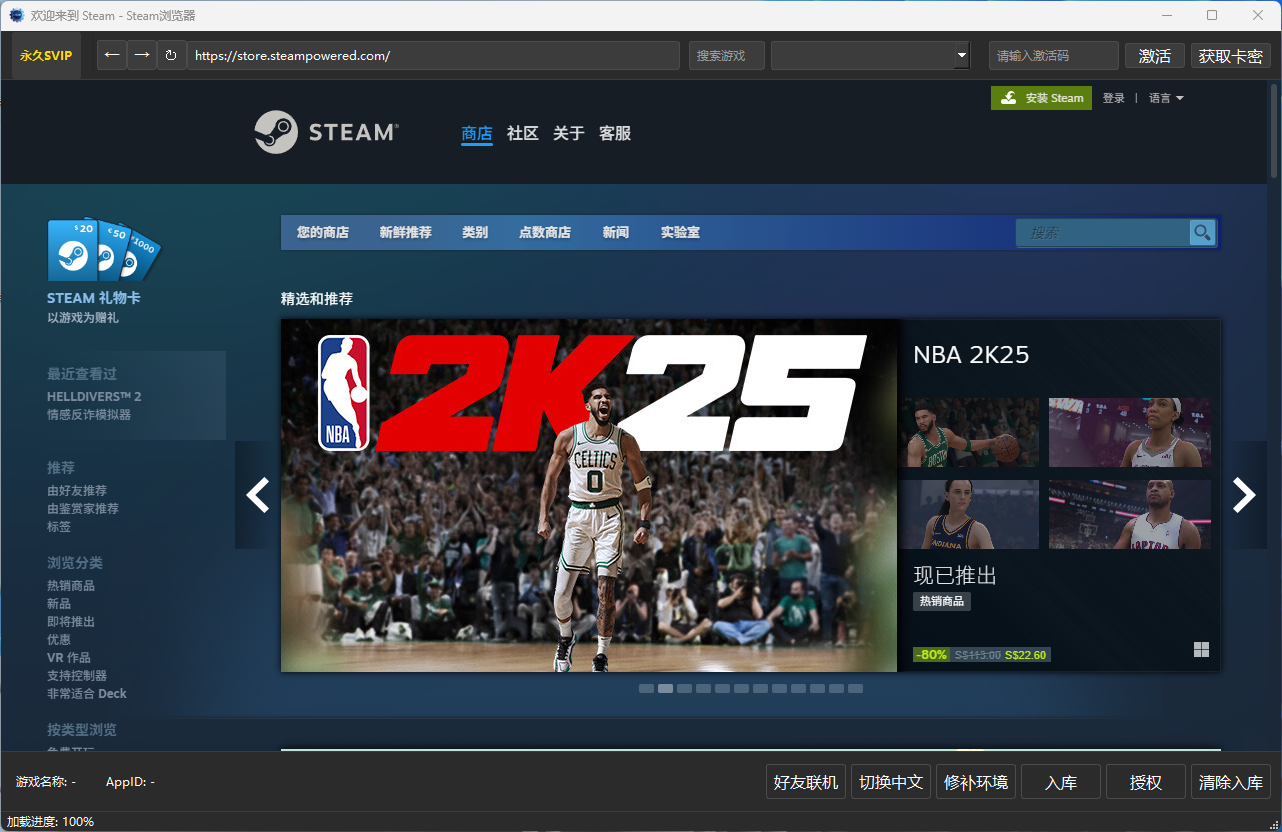Open the game selection combo box
The height and width of the screenshot is (832, 1282).
tap(870, 56)
